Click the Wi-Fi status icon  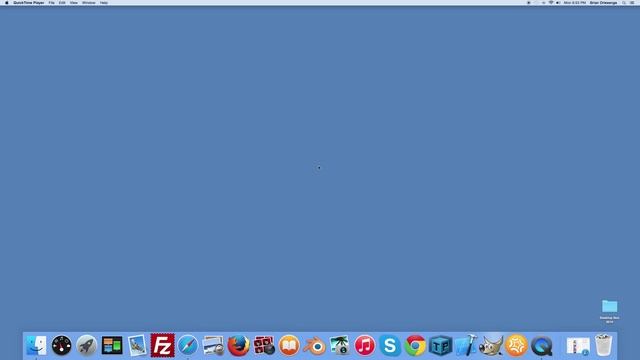(x=551, y=2)
